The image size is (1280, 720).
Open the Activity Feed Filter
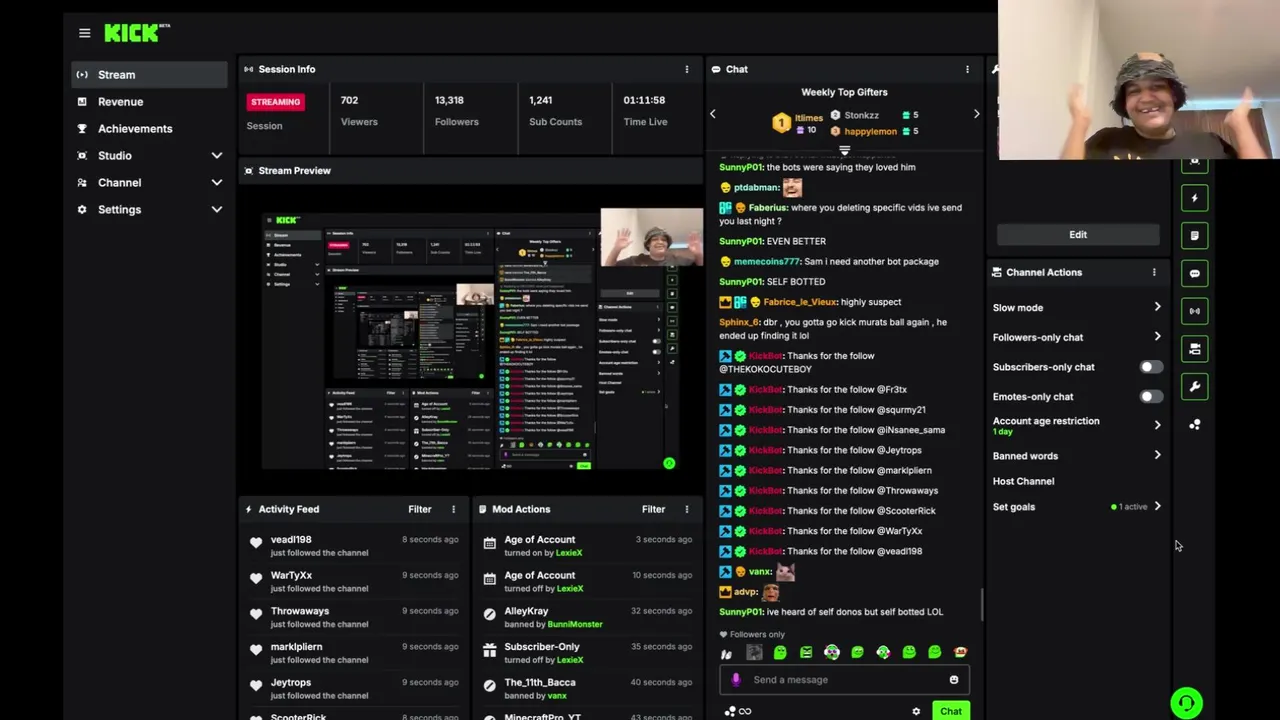click(x=419, y=509)
